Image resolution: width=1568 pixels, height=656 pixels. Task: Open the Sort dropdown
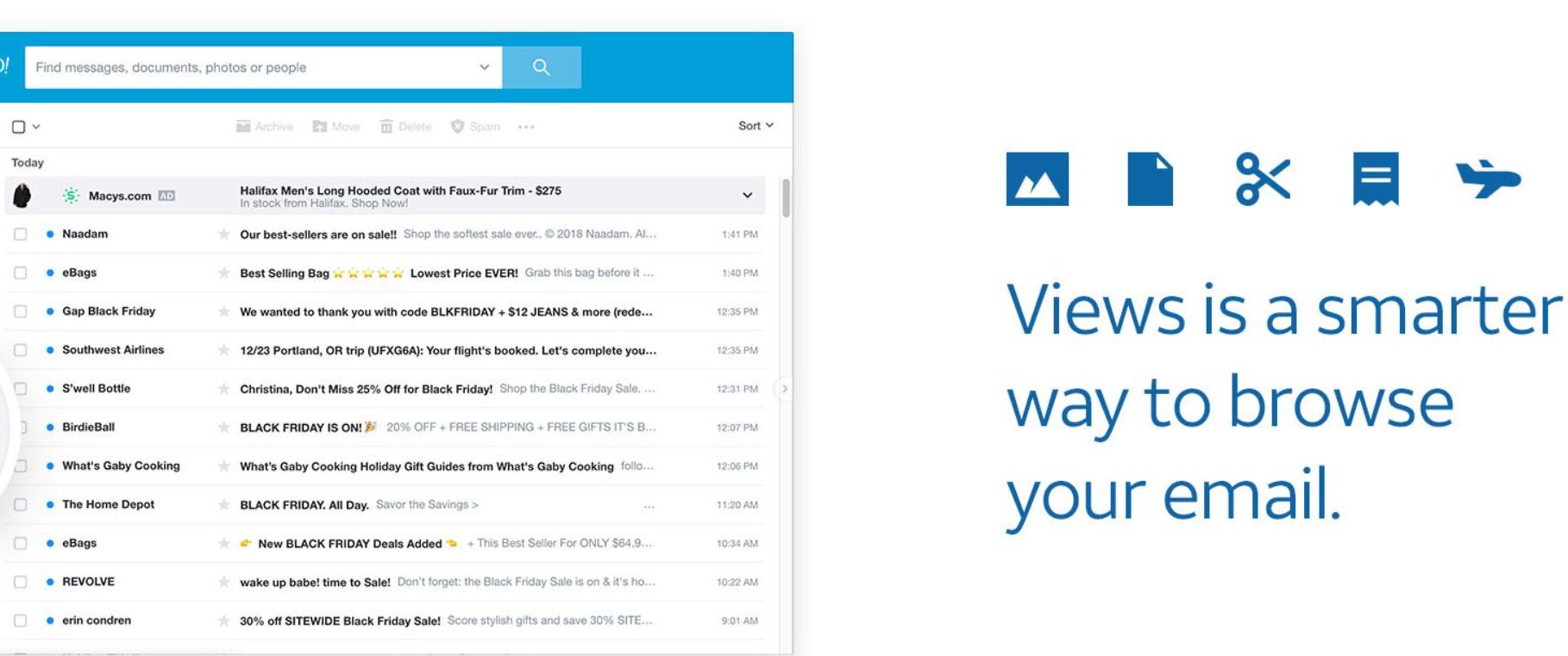click(x=756, y=126)
